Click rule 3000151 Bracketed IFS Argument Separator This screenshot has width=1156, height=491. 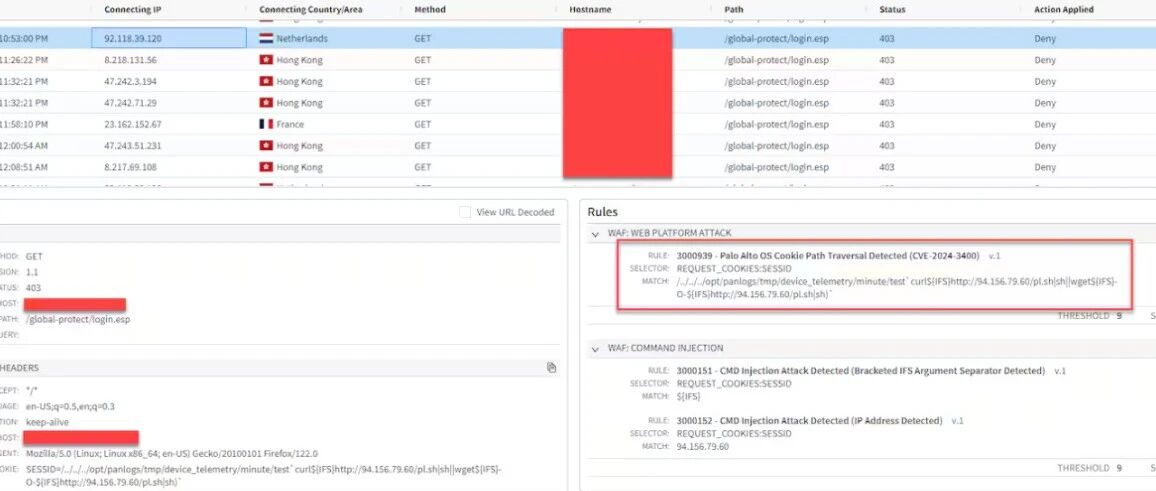coord(860,371)
